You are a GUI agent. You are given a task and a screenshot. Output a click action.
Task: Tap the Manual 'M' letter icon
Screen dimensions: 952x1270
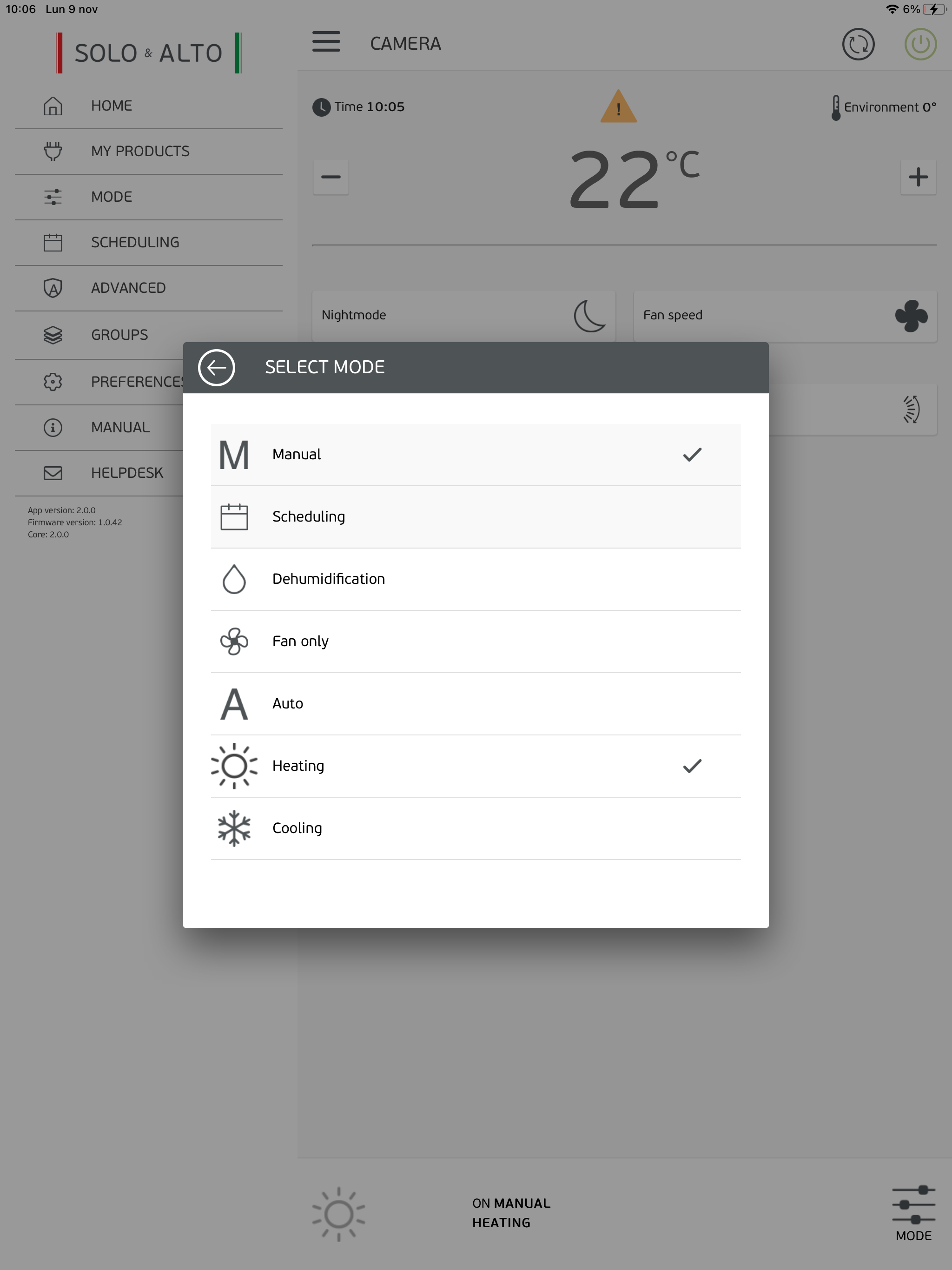coord(234,455)
